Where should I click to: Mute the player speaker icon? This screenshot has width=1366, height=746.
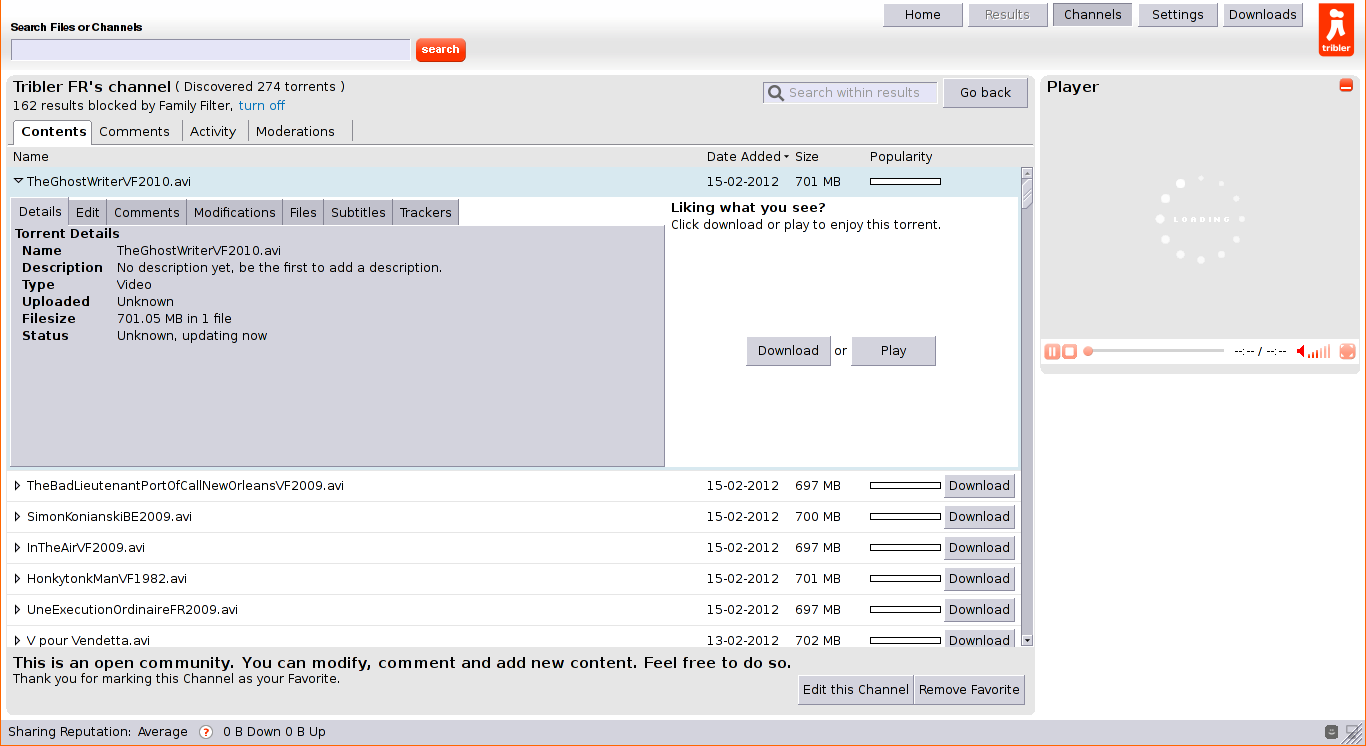(1301, 351)
